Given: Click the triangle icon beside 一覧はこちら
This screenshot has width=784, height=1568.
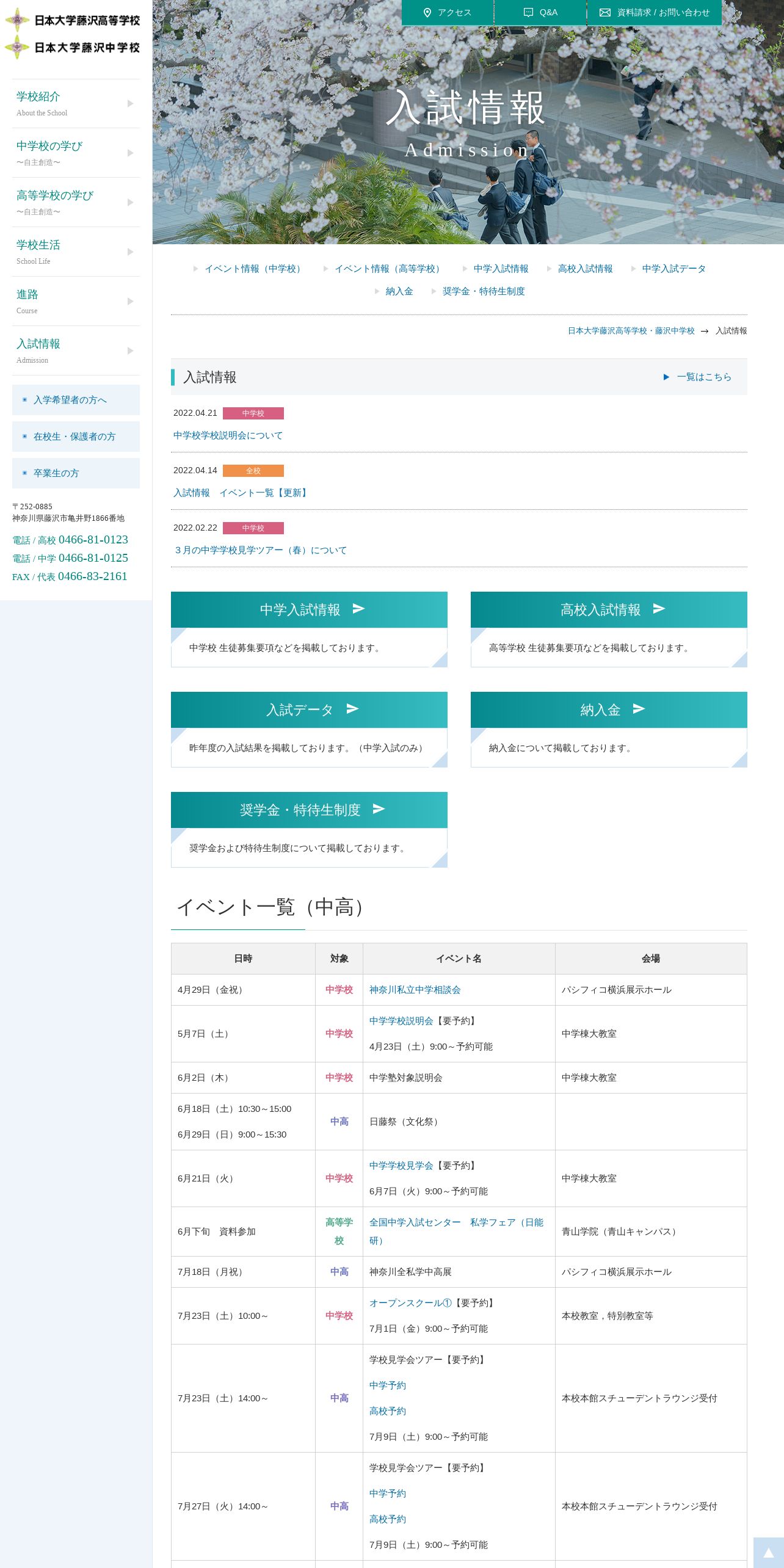Looking at the screenshot, I should [666, 377].
